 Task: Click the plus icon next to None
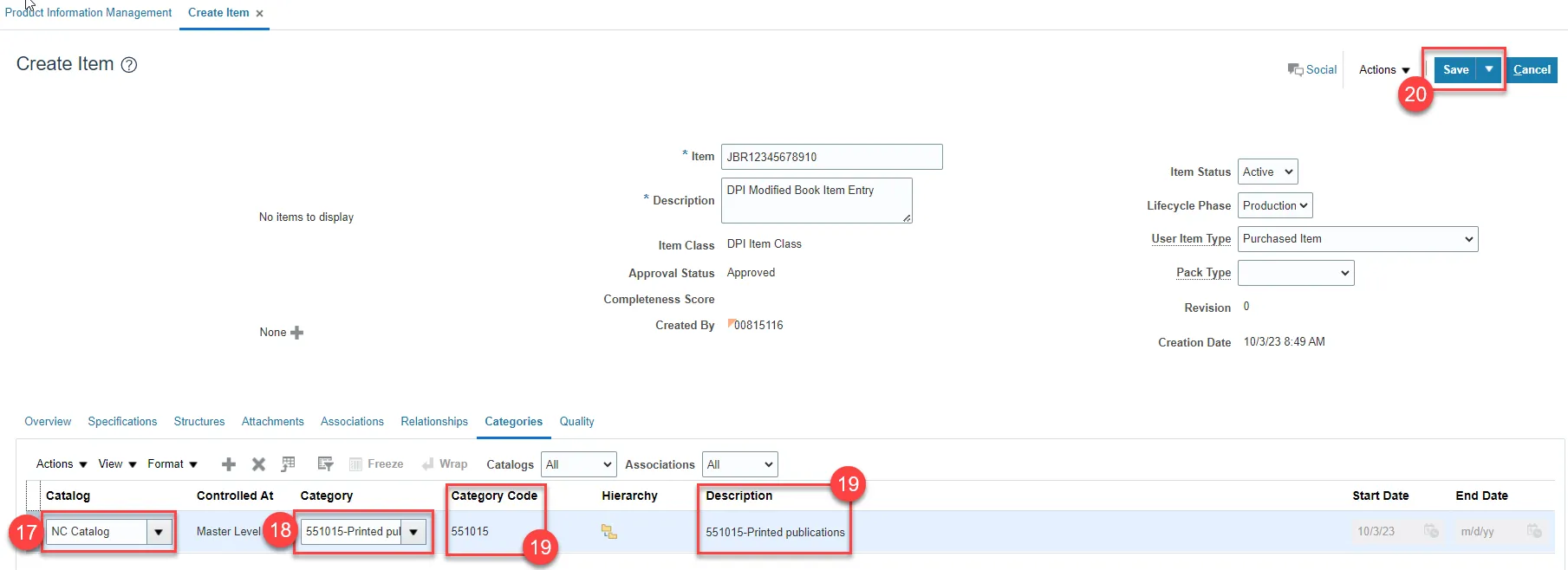tap(297, 333)
